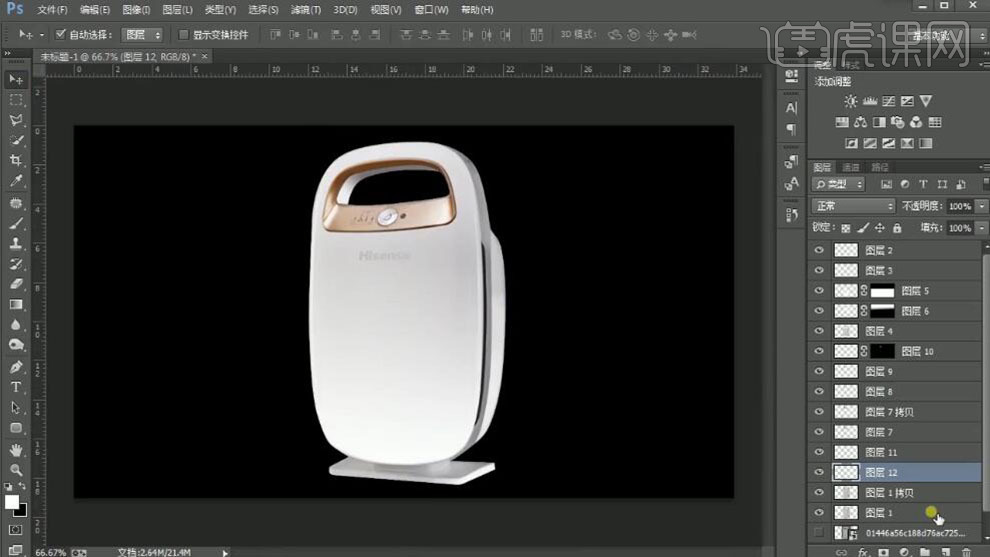Viewport: 990px width, 557px height.
Task: Select the Move tool in the toolbox
Action: tap(16, 79)
